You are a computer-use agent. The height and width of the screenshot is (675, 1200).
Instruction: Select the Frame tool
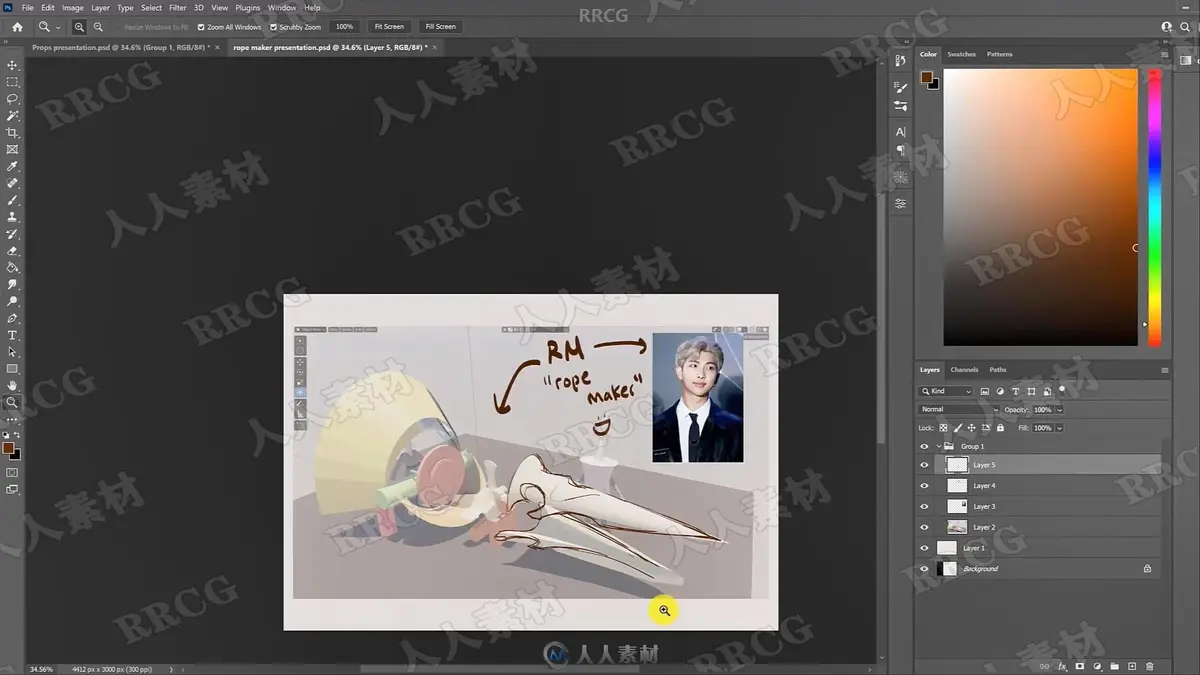[13, 149]
